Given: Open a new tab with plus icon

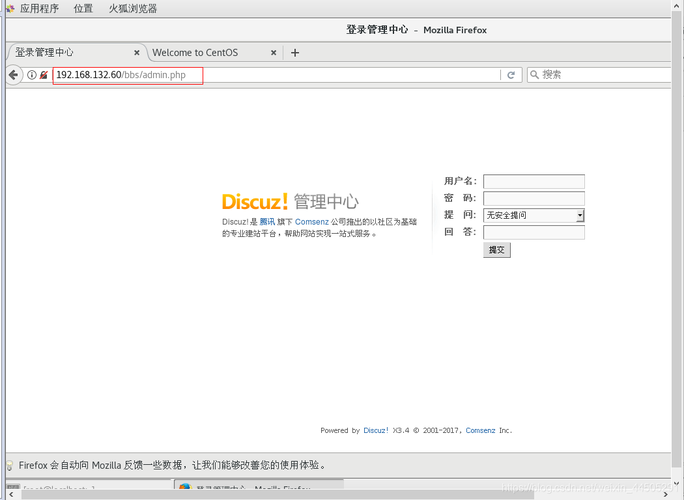Looking at the screenshot, I should tap(295, 53).
